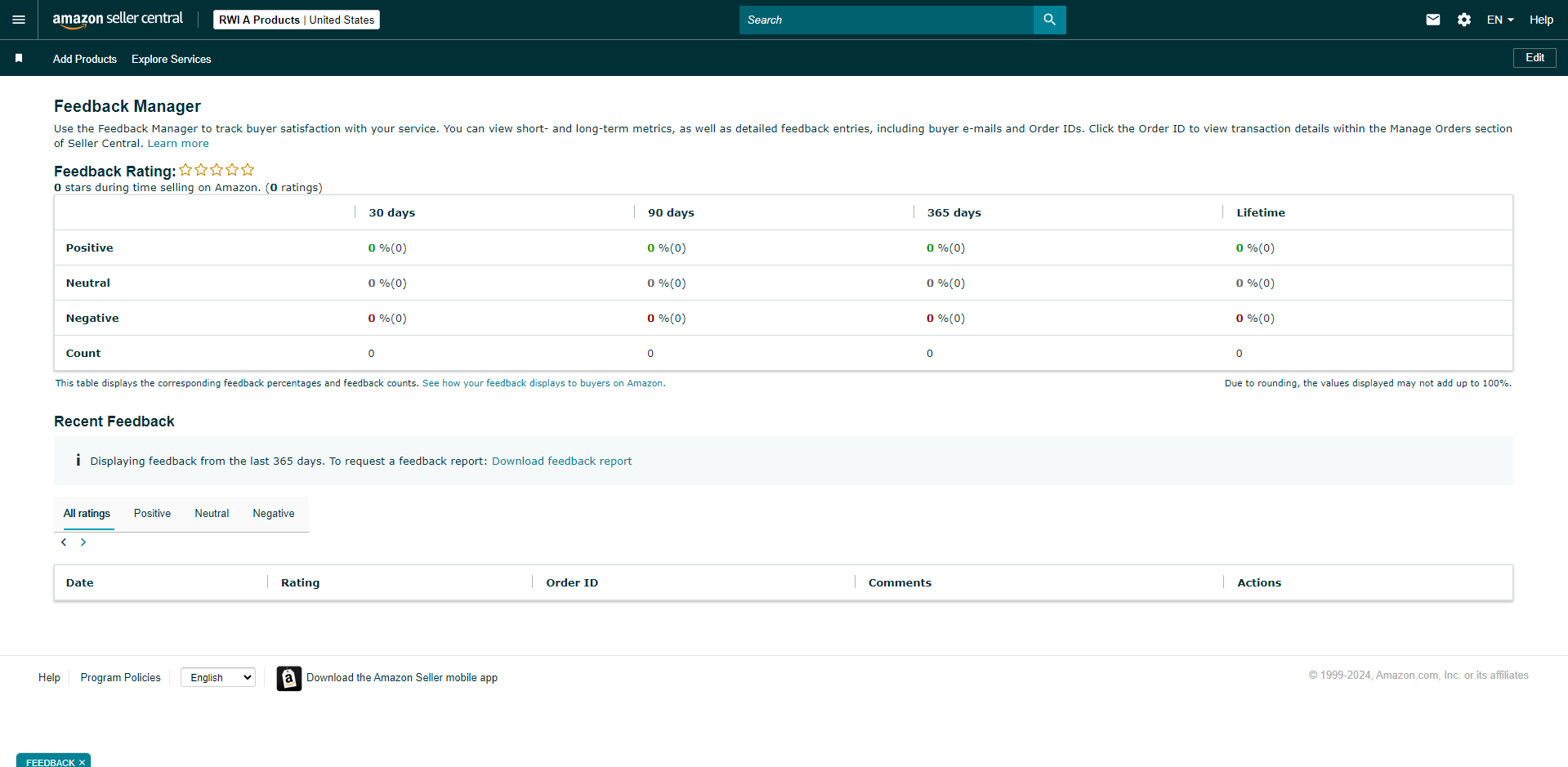
Task: Click the Positive row label
Action: [89, 247]
